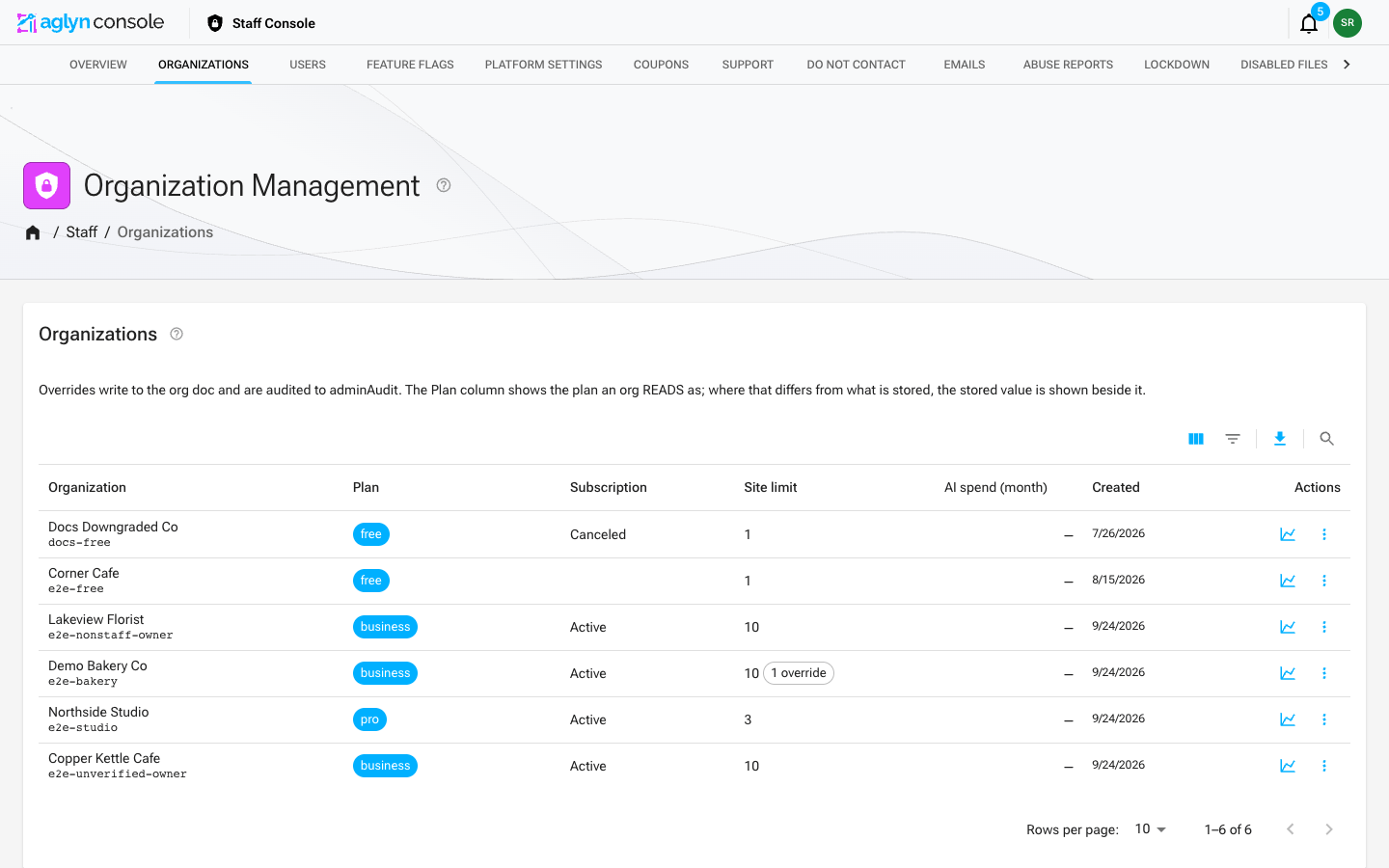Viewport: 1389px width, 868px height.
Task: Click the Staff Console header link
Action: coord(261,23)
